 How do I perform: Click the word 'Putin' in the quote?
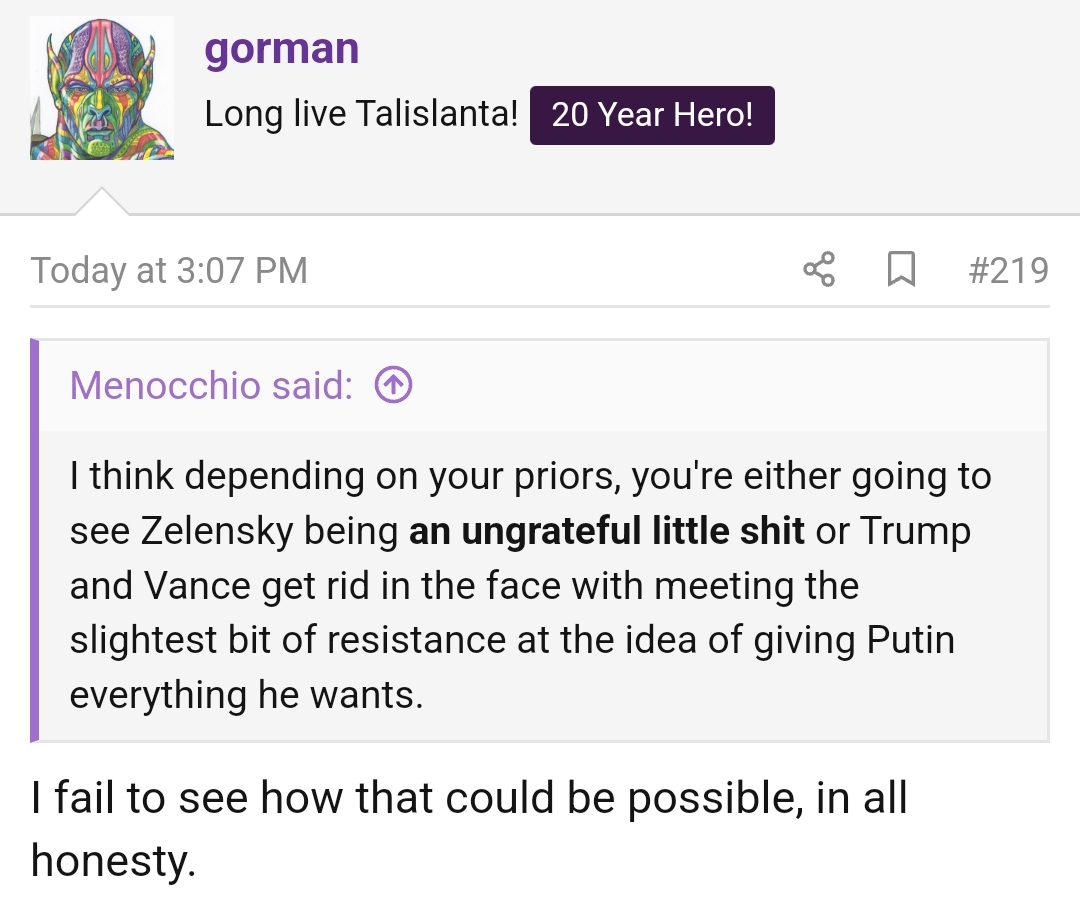(x=911, y=640)
